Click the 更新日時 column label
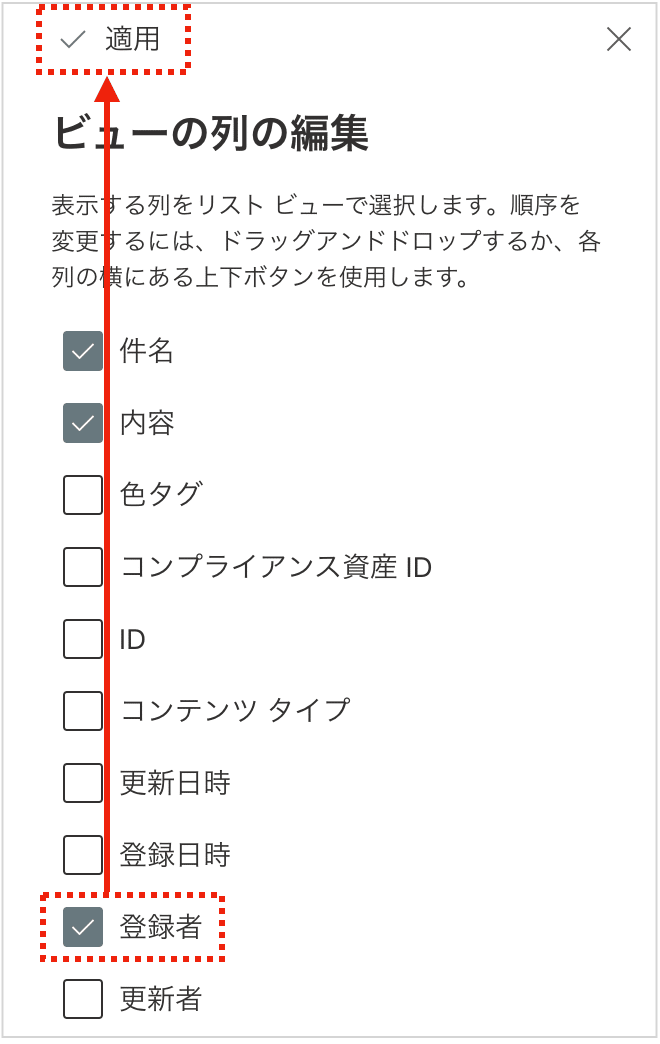 [175, 783]
